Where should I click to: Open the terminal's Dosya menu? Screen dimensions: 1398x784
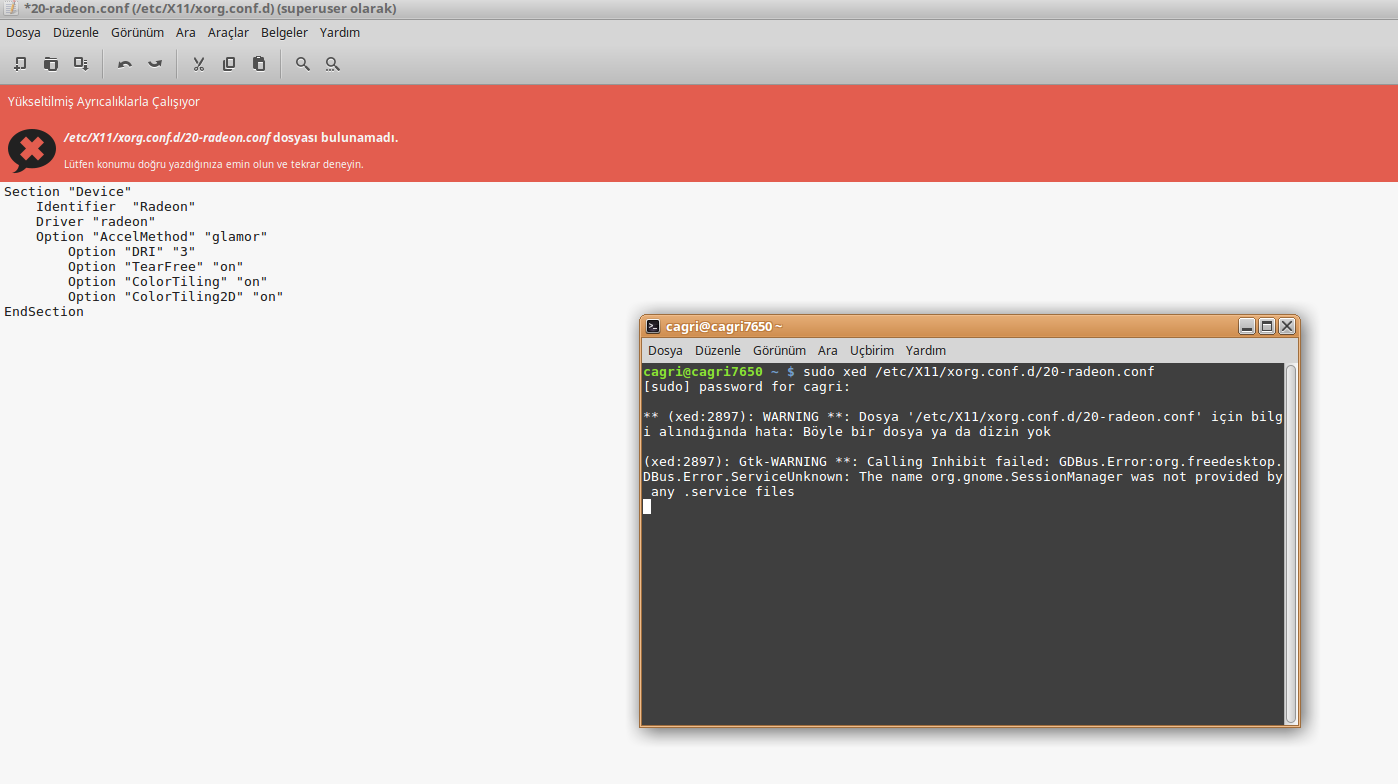665,350
